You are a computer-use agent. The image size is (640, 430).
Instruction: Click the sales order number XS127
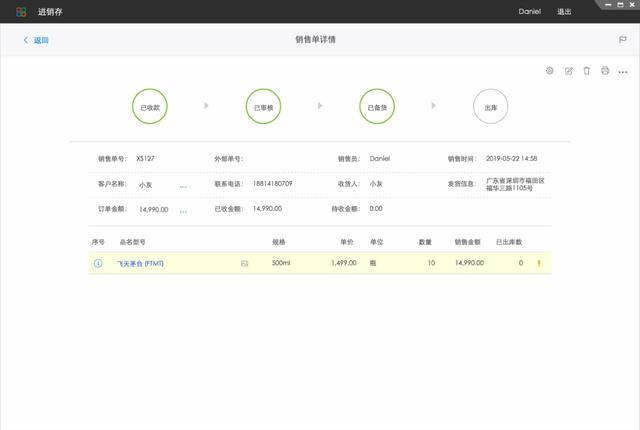click(145, 158)
